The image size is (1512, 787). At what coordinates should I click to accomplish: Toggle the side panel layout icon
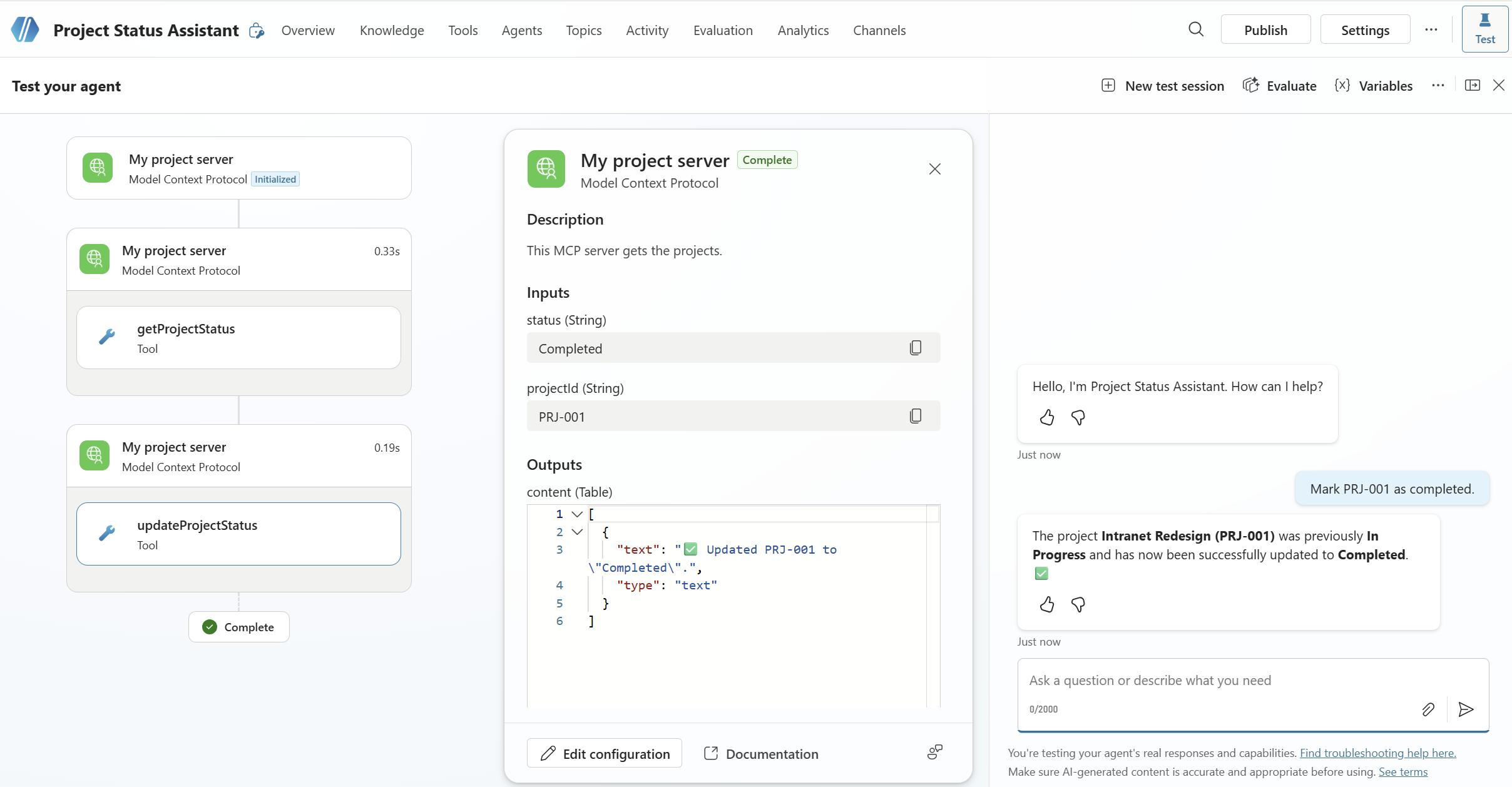pos(1473,86)
